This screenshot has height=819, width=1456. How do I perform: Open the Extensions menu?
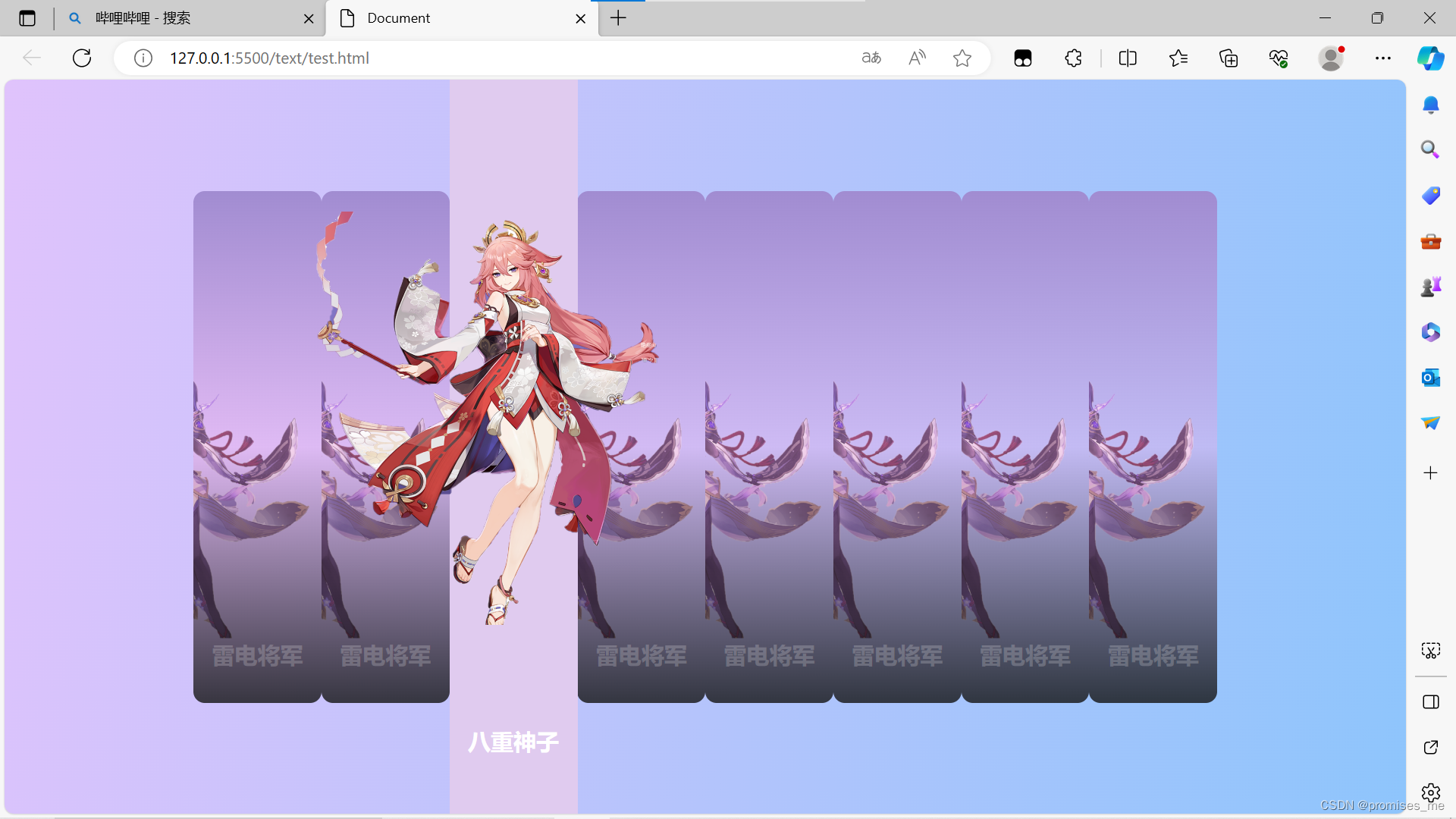pyautogui.click(x=1073, y=58)
